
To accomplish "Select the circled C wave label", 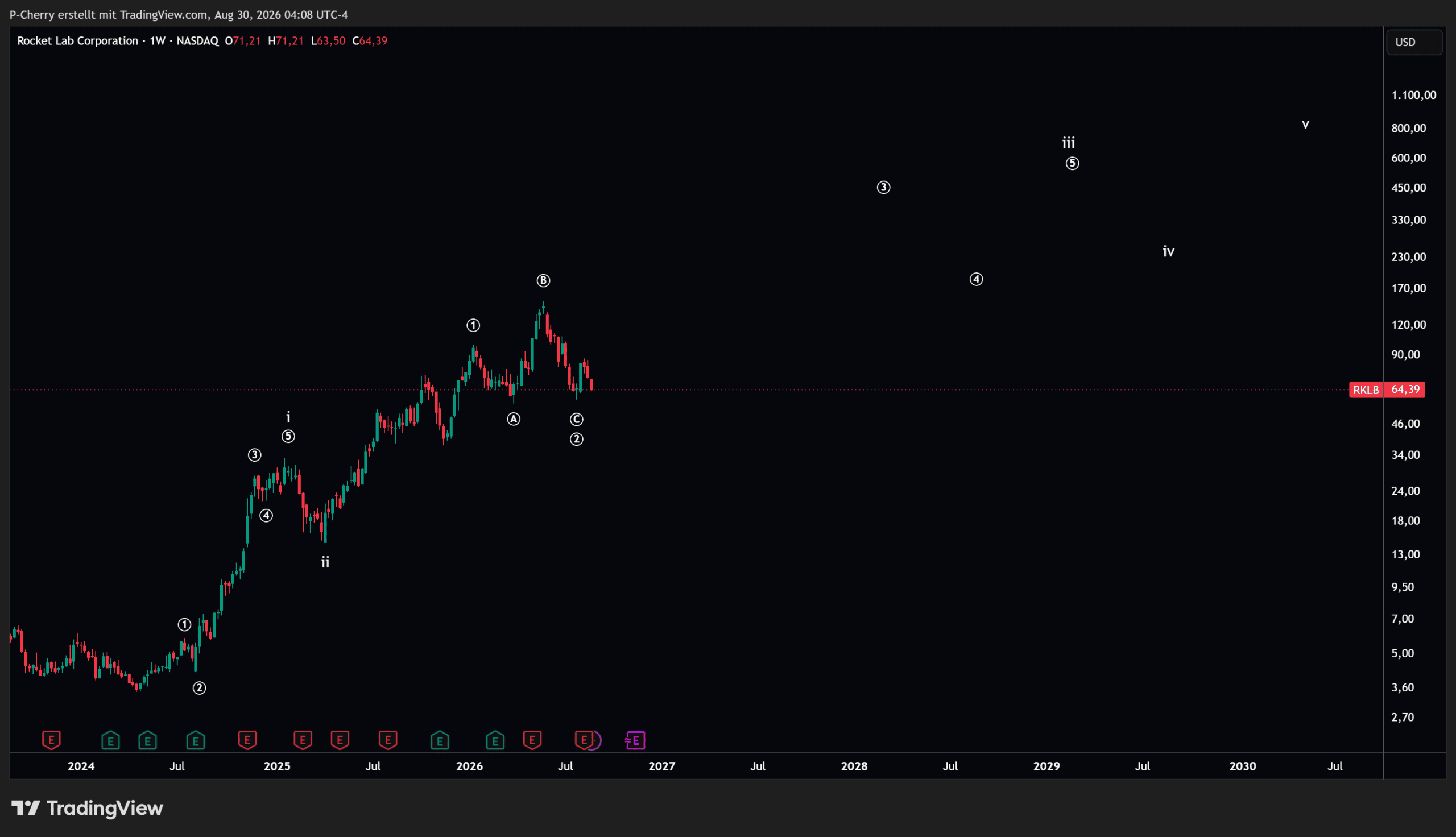I will point(577,420).
